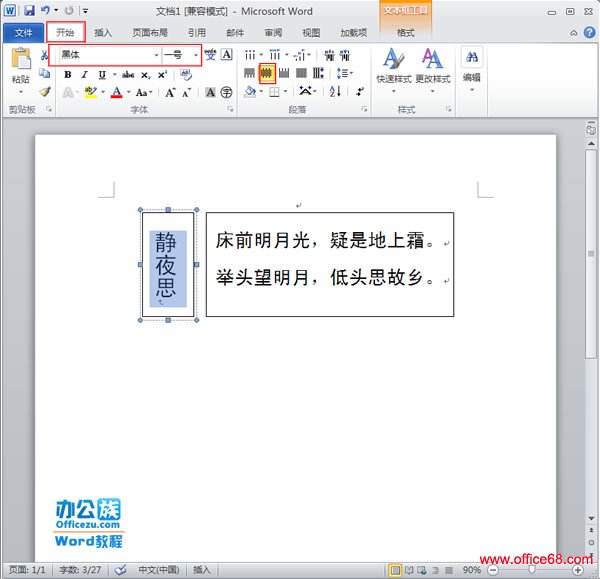Screen dimensions: 600x579
Task: Apply character shading
Action: [210, 92]
